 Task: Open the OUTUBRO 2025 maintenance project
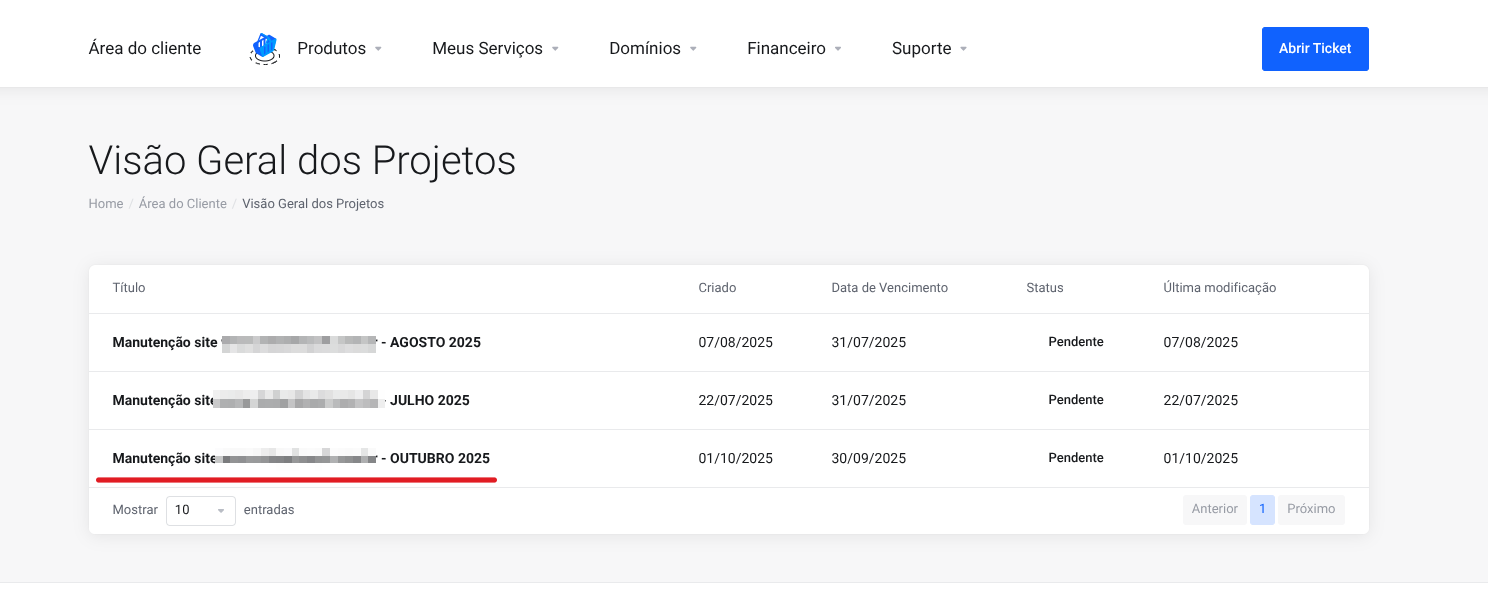tap(300, 459)
